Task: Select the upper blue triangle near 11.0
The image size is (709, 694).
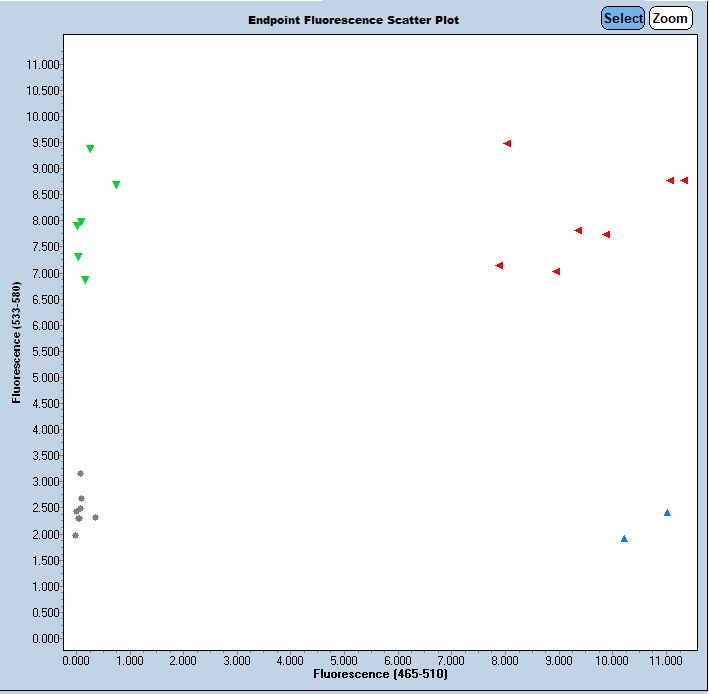Action: 667,512
